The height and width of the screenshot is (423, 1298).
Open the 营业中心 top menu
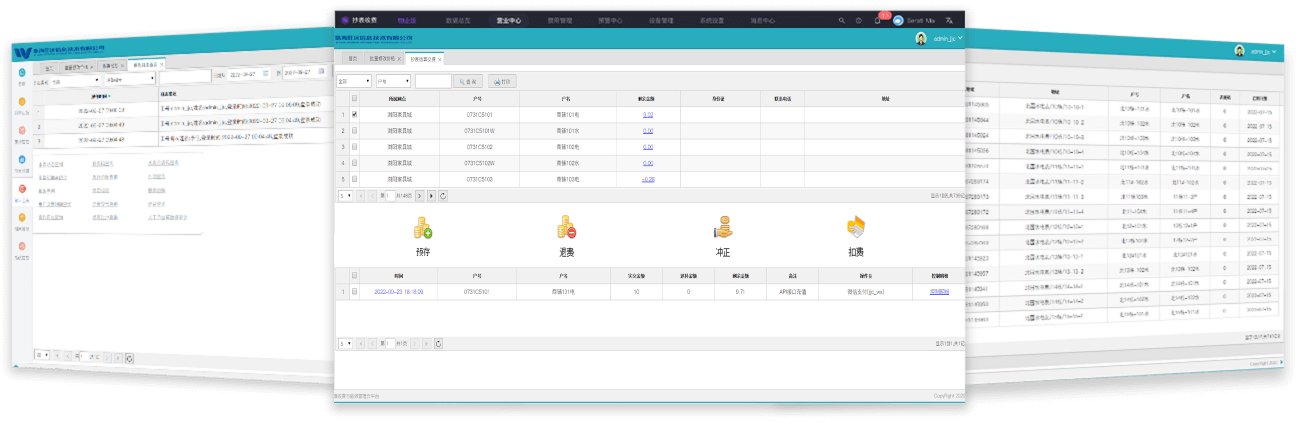[x=508, y=20]
